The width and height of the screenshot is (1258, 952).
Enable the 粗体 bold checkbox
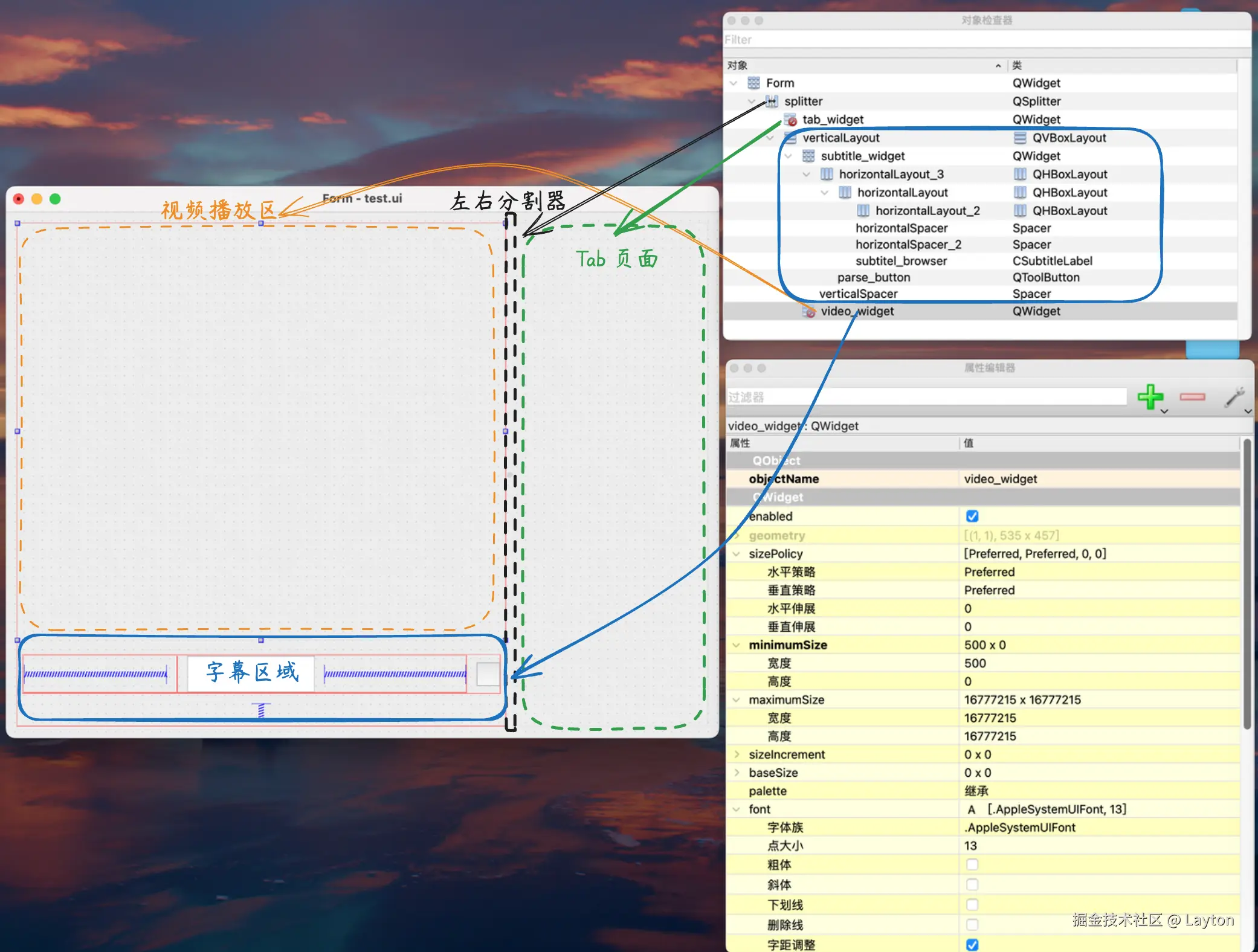[972, 864]
